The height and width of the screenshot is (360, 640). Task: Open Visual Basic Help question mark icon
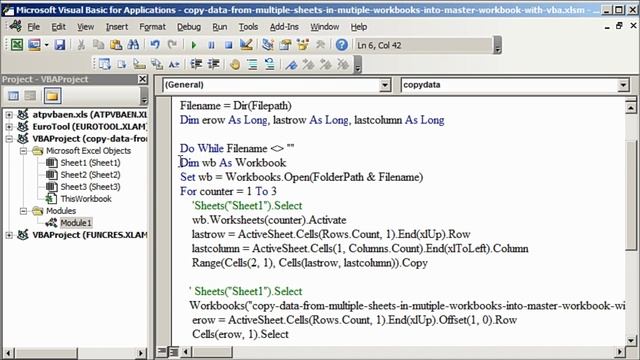point(342,44)
